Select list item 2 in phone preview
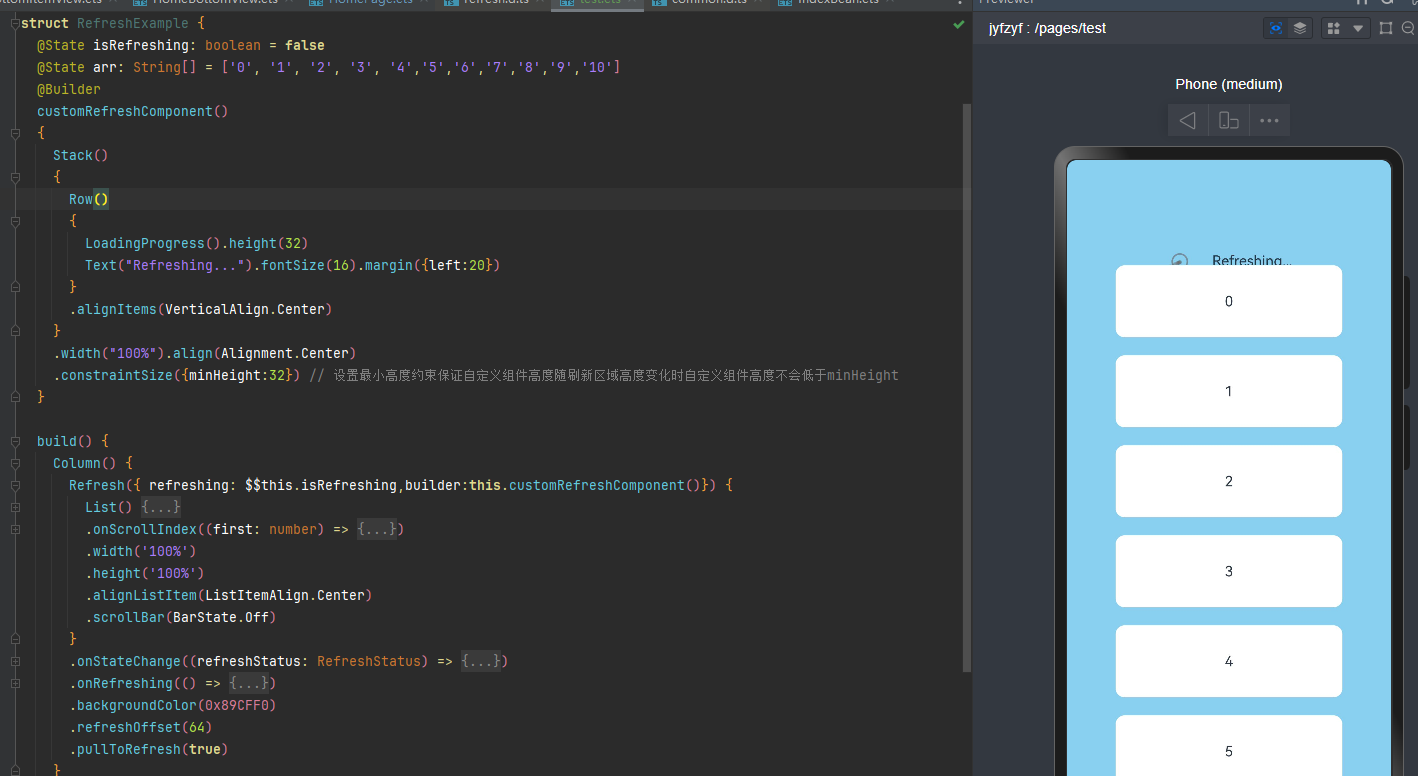The height and width of the screenshot is (776, 1418). tap(1229, 481)
